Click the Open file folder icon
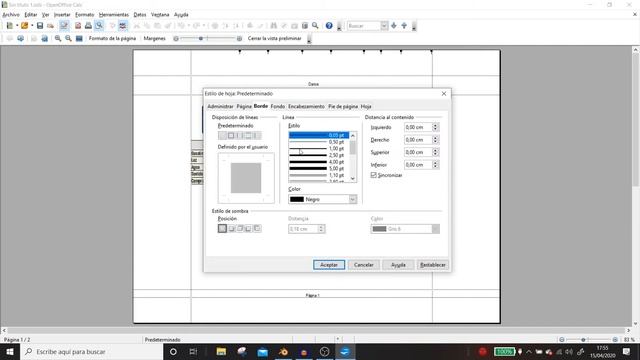Screen dimensions: 640x360 click(x=24, y=26)
